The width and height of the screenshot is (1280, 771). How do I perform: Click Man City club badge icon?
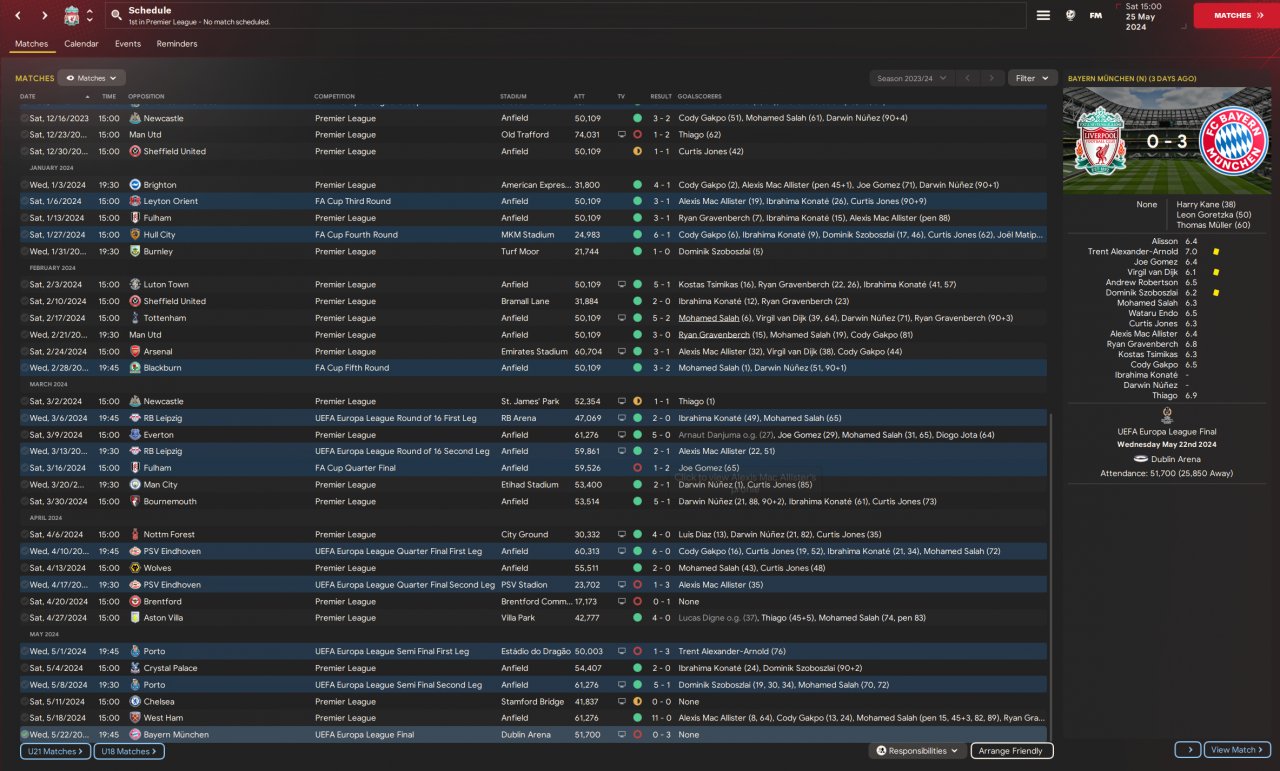click(135, 485)
